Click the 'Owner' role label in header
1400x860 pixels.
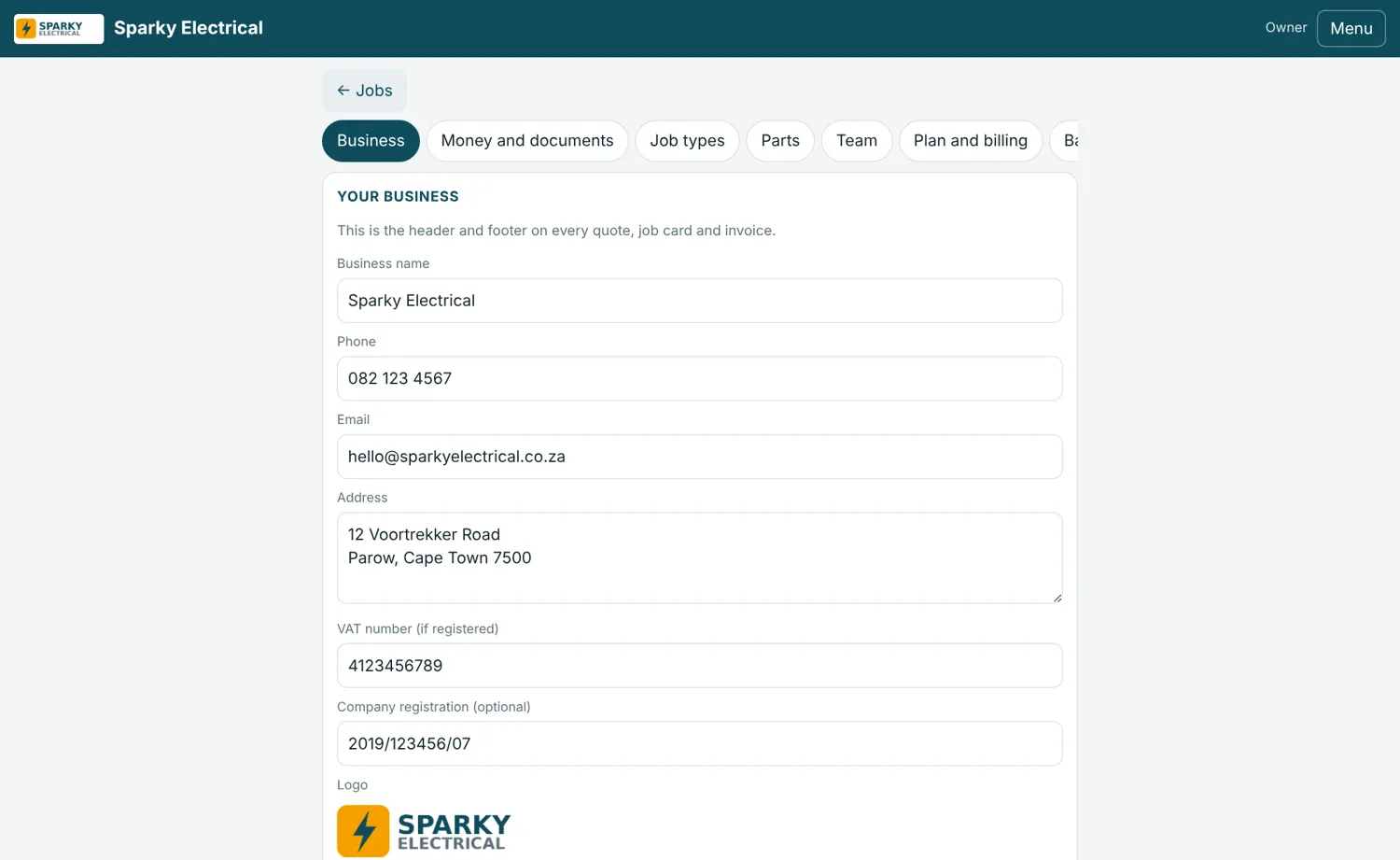click(1285, 28)
